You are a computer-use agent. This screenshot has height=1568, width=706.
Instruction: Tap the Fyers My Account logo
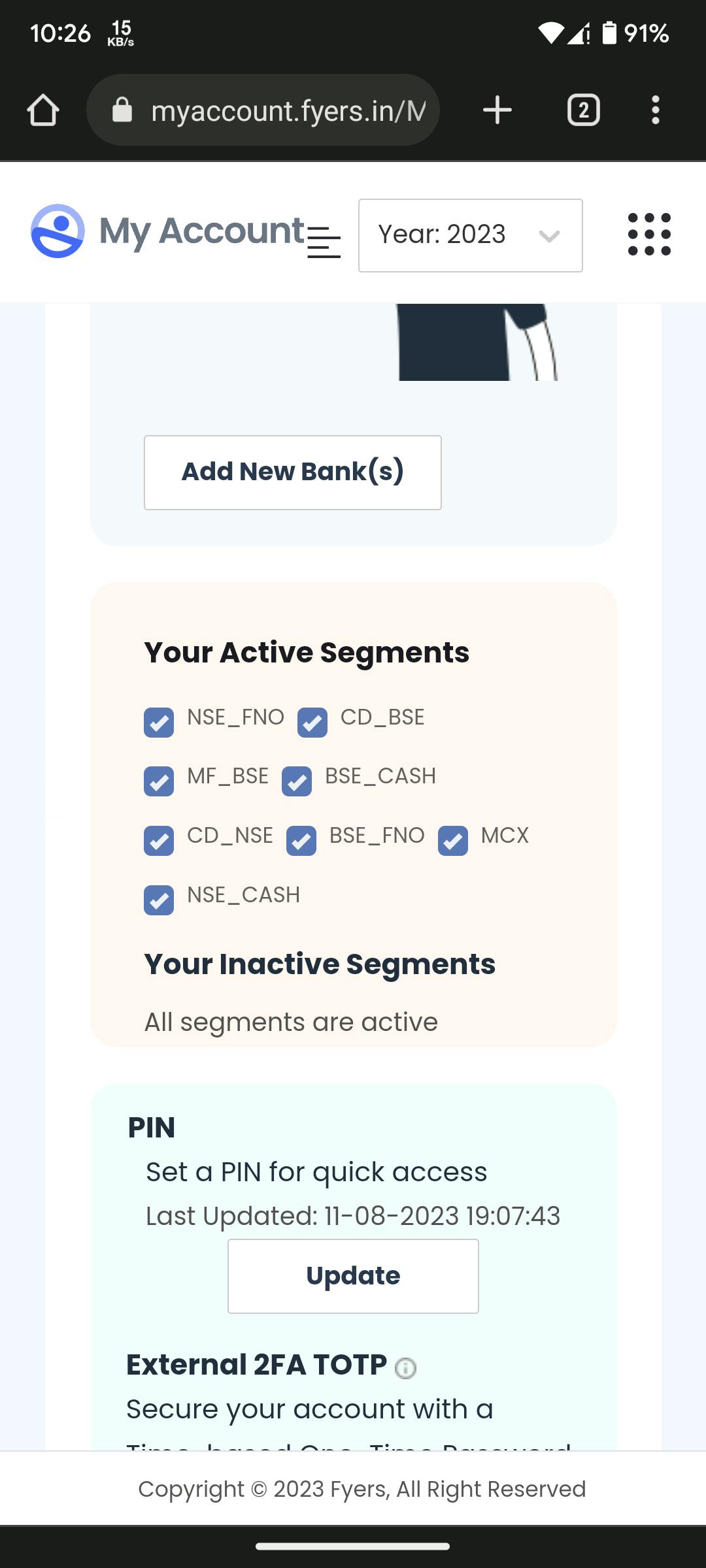58,231
